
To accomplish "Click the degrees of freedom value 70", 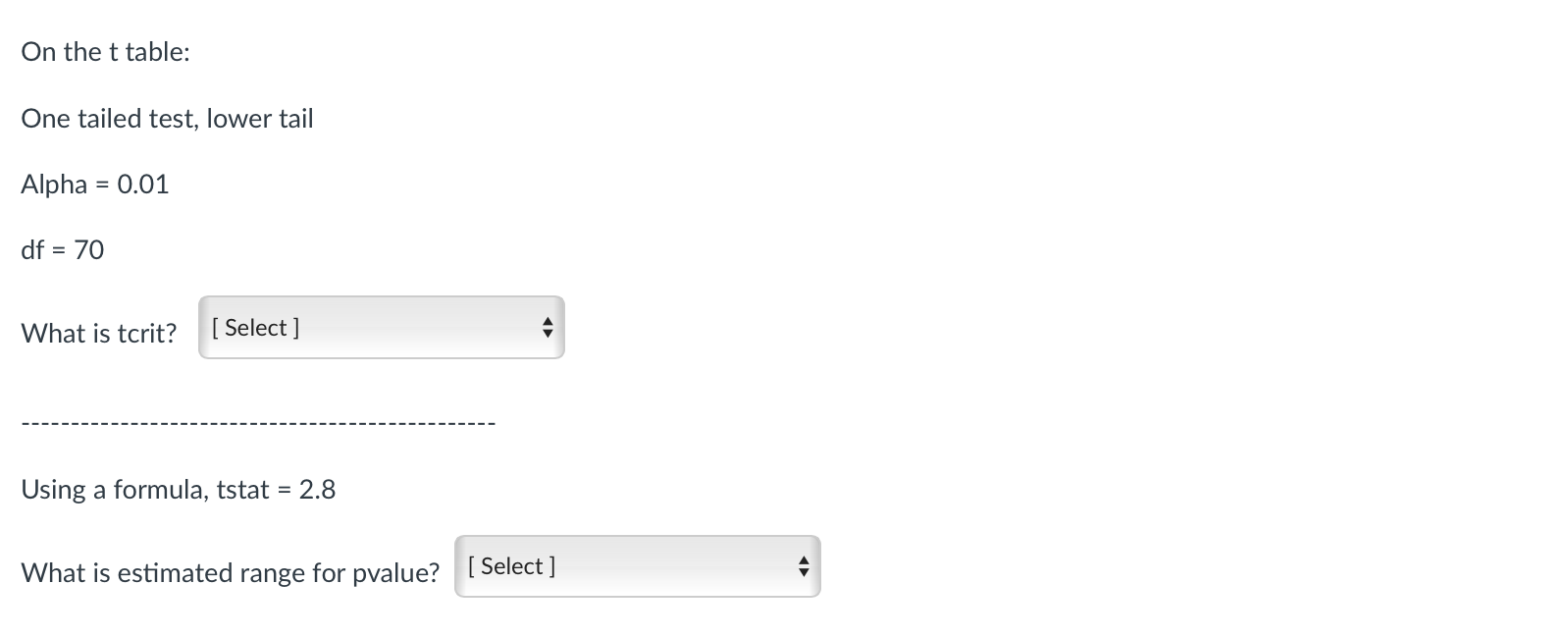I will coord(89,250).
